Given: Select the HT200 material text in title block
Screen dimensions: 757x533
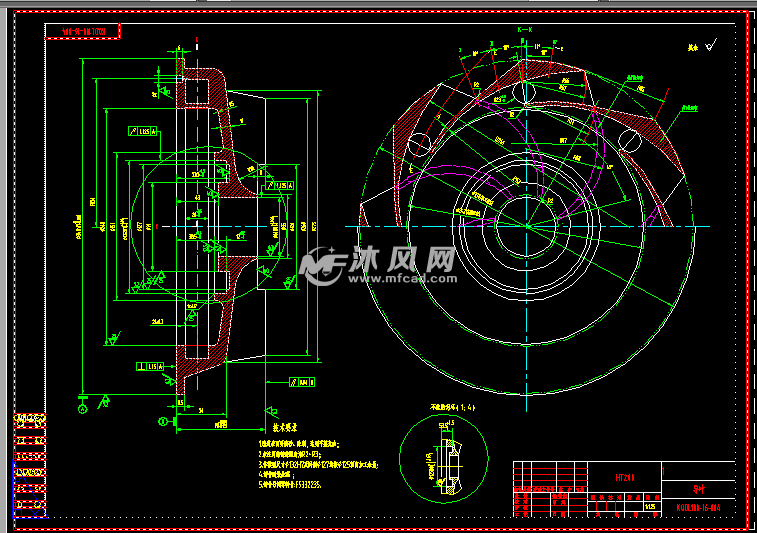Looking at the screenshot, I should tap(625, 477).
